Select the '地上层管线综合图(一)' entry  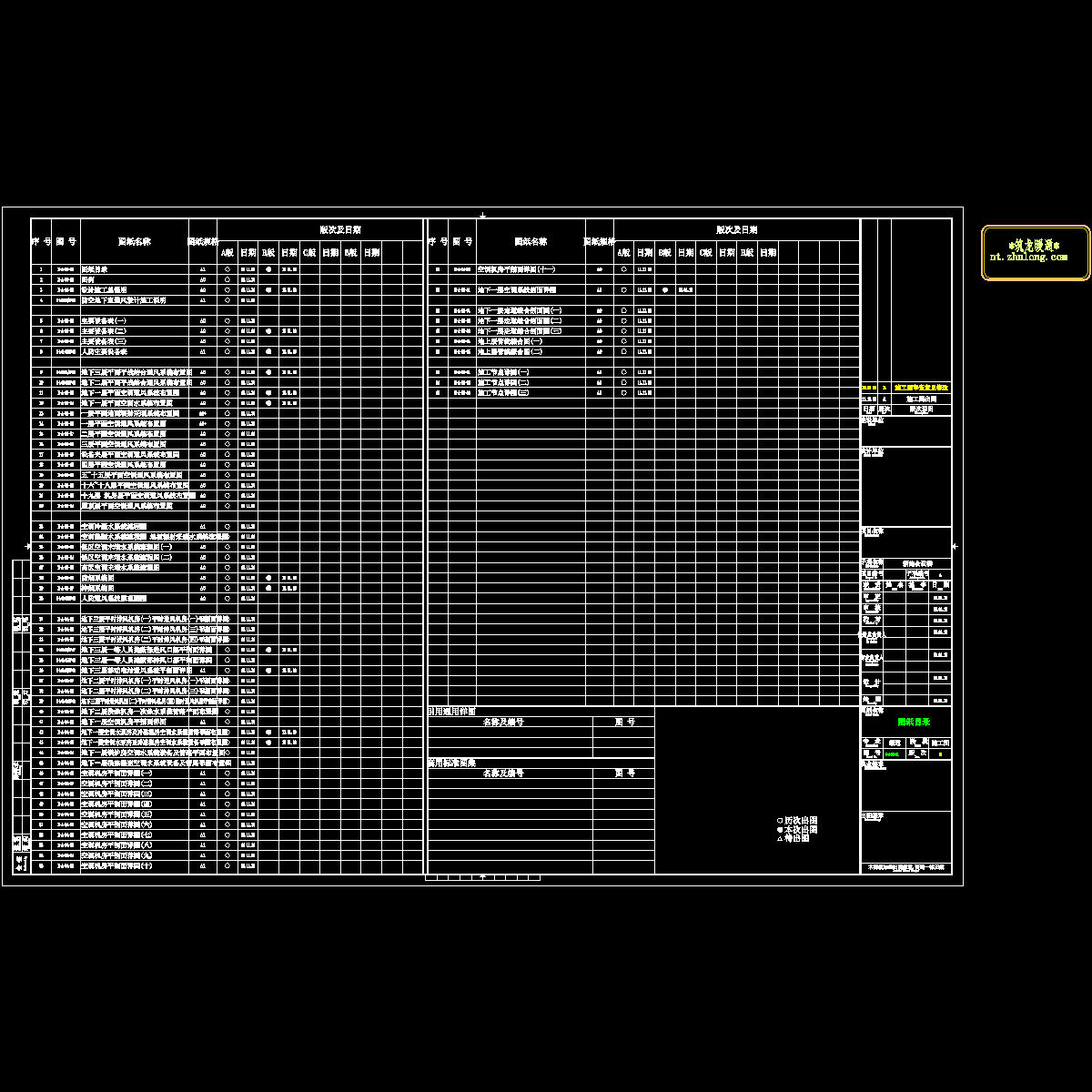coord(510,340)
